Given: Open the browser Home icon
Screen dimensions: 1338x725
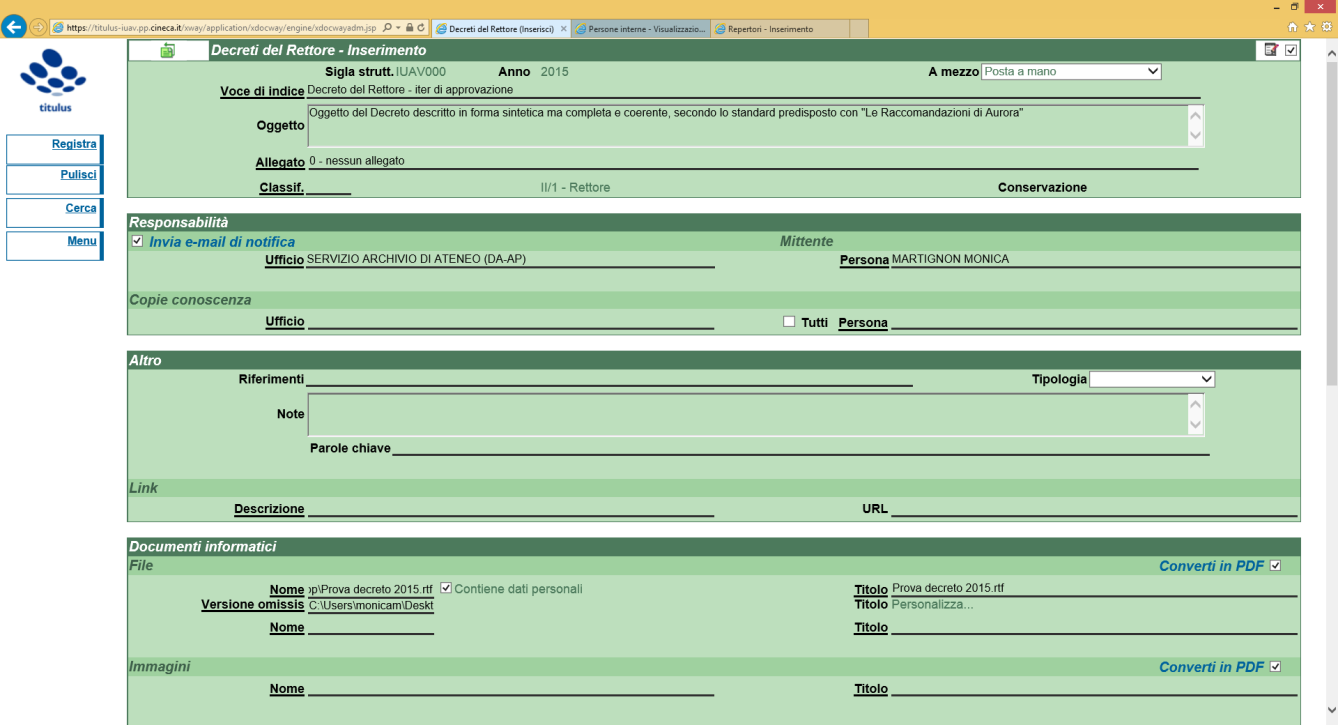Looking at the screenshot, I should pos(1293,27).
